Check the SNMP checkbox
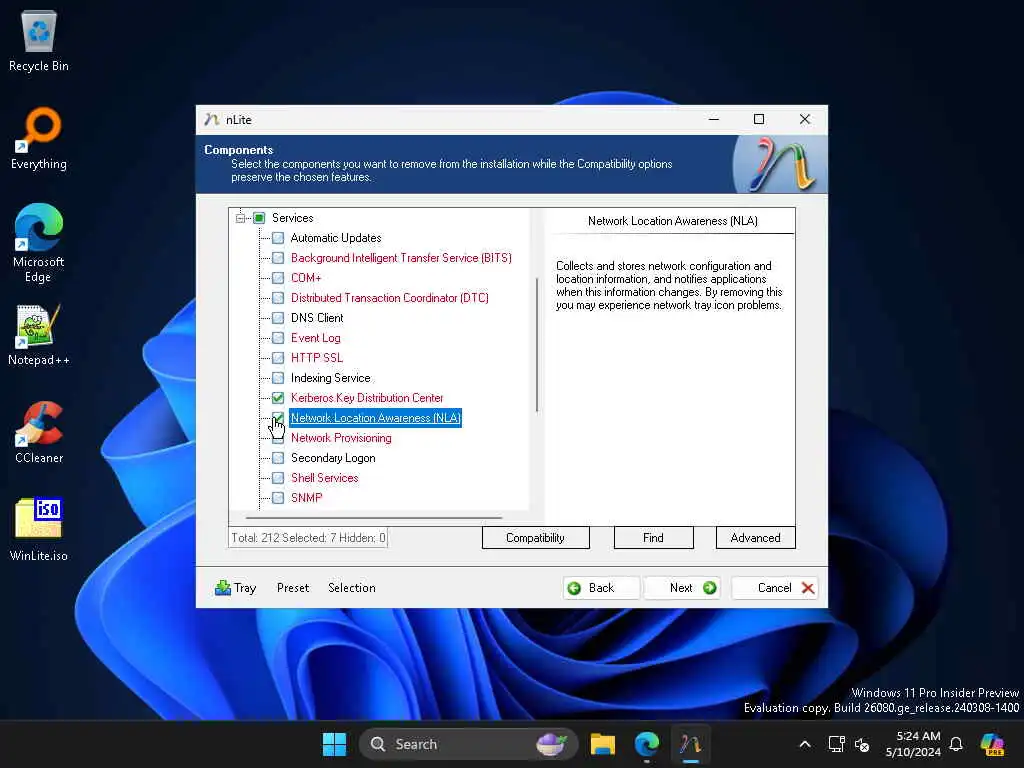The width and height of the screenshot is (1024, 768). (278, 498)
